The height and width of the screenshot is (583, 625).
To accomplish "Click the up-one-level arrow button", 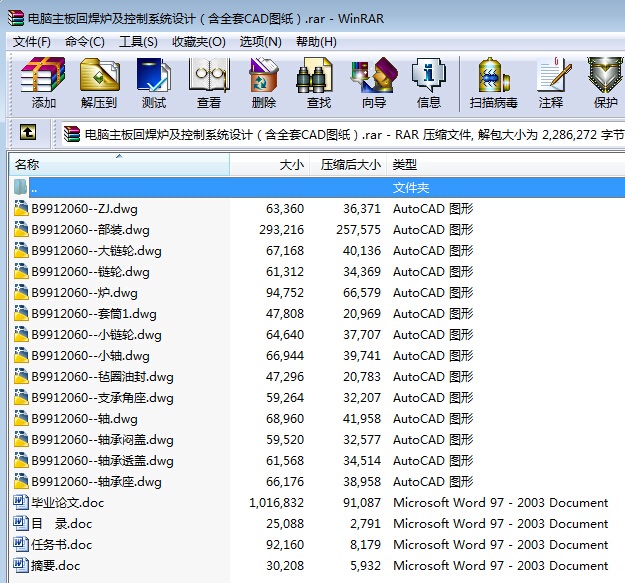I will tap(28, 132).
